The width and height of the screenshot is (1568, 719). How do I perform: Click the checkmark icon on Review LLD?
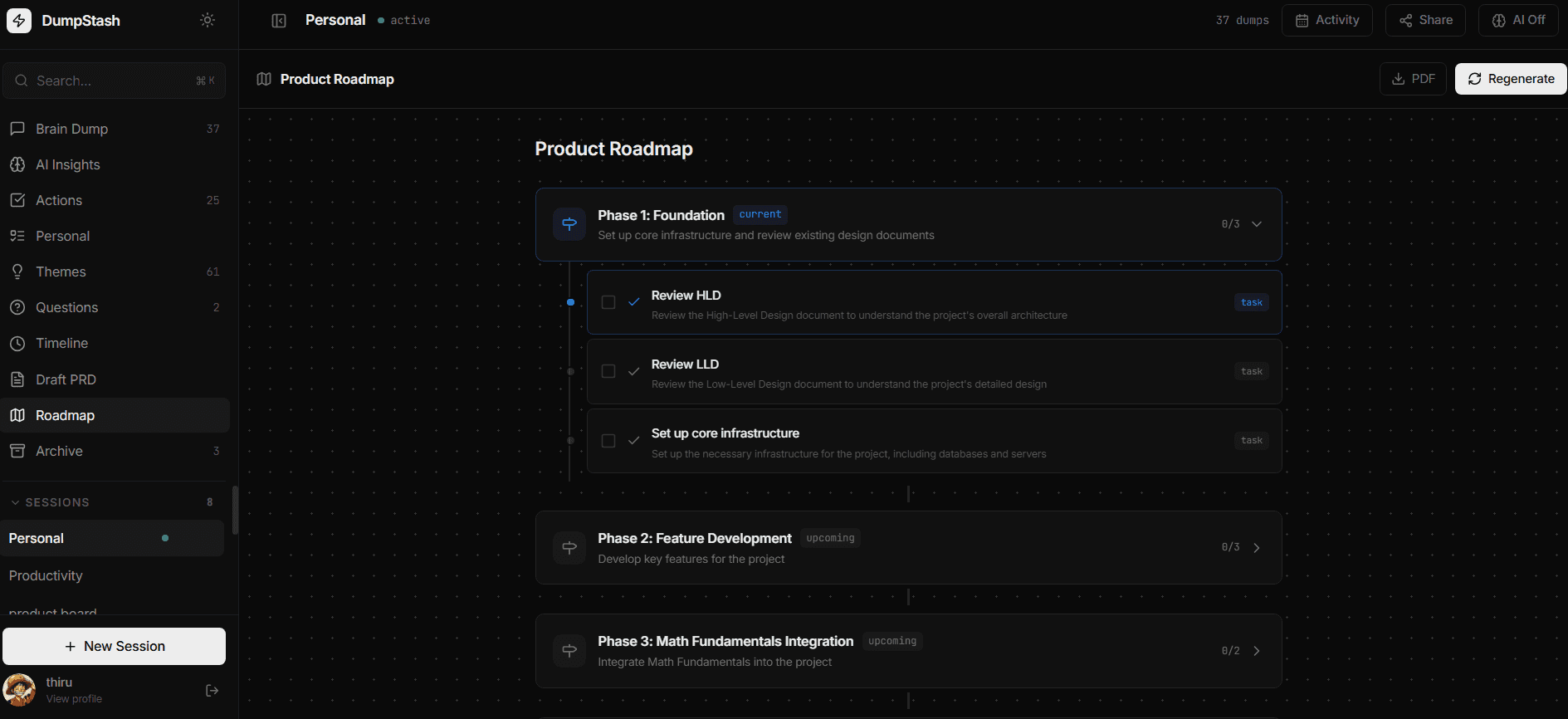click(634, 371)
